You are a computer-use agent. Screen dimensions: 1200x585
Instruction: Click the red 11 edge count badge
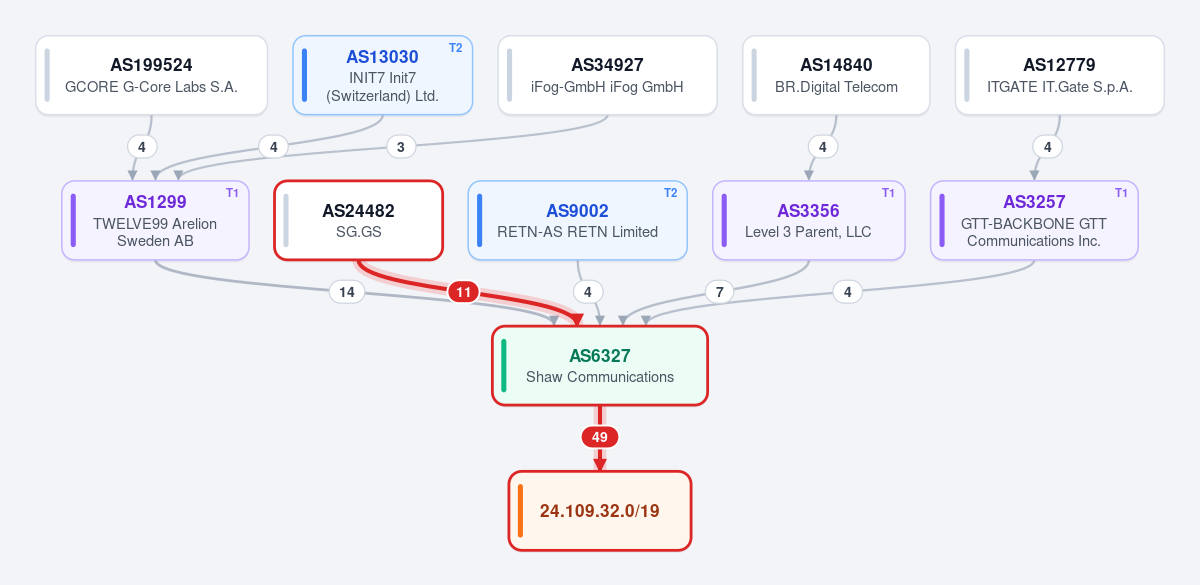pos(463,292)
